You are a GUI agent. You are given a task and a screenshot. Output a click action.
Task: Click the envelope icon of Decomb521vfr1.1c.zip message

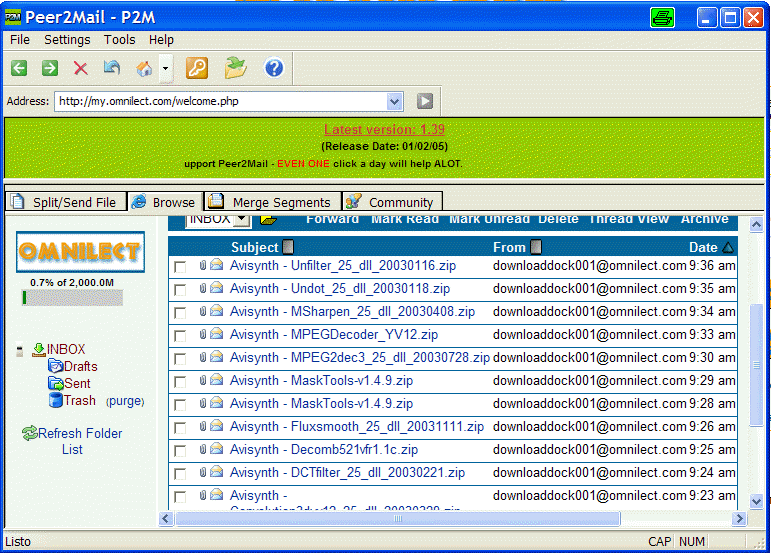tap(216, 449)
